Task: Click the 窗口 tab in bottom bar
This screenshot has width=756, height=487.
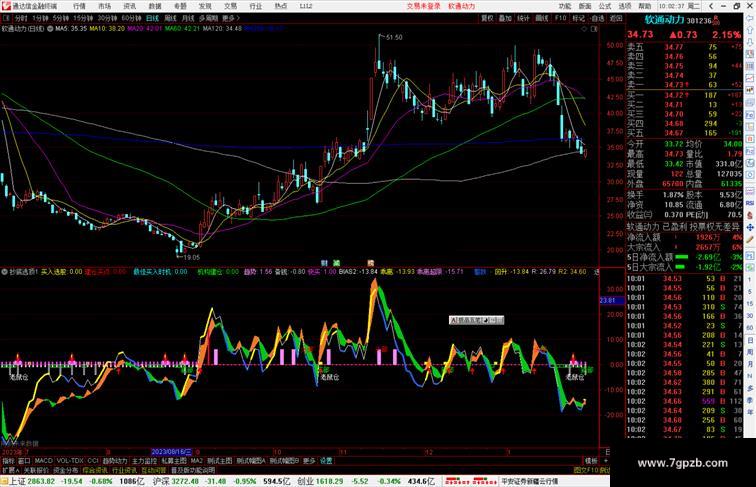Action: [x=24, y=461]
